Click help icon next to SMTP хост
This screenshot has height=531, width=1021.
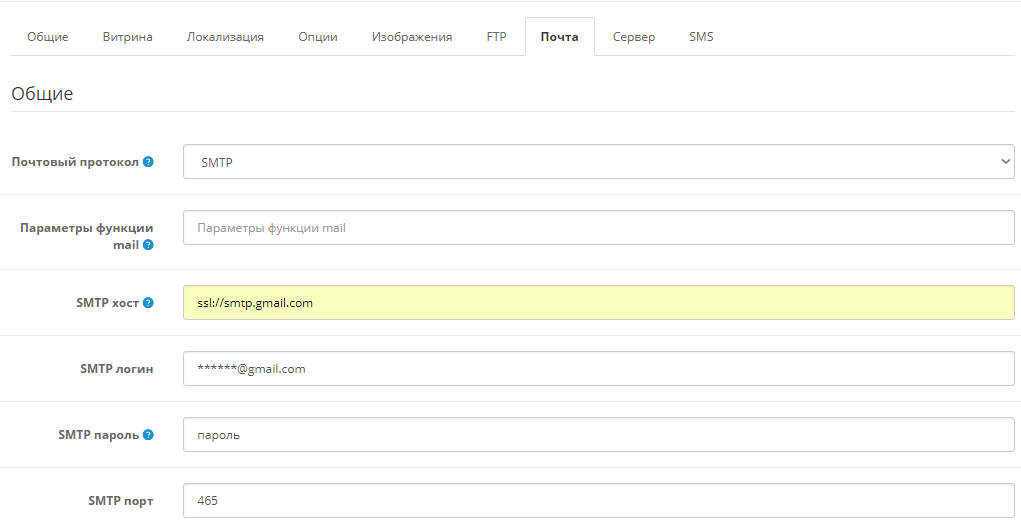point(148,302)
